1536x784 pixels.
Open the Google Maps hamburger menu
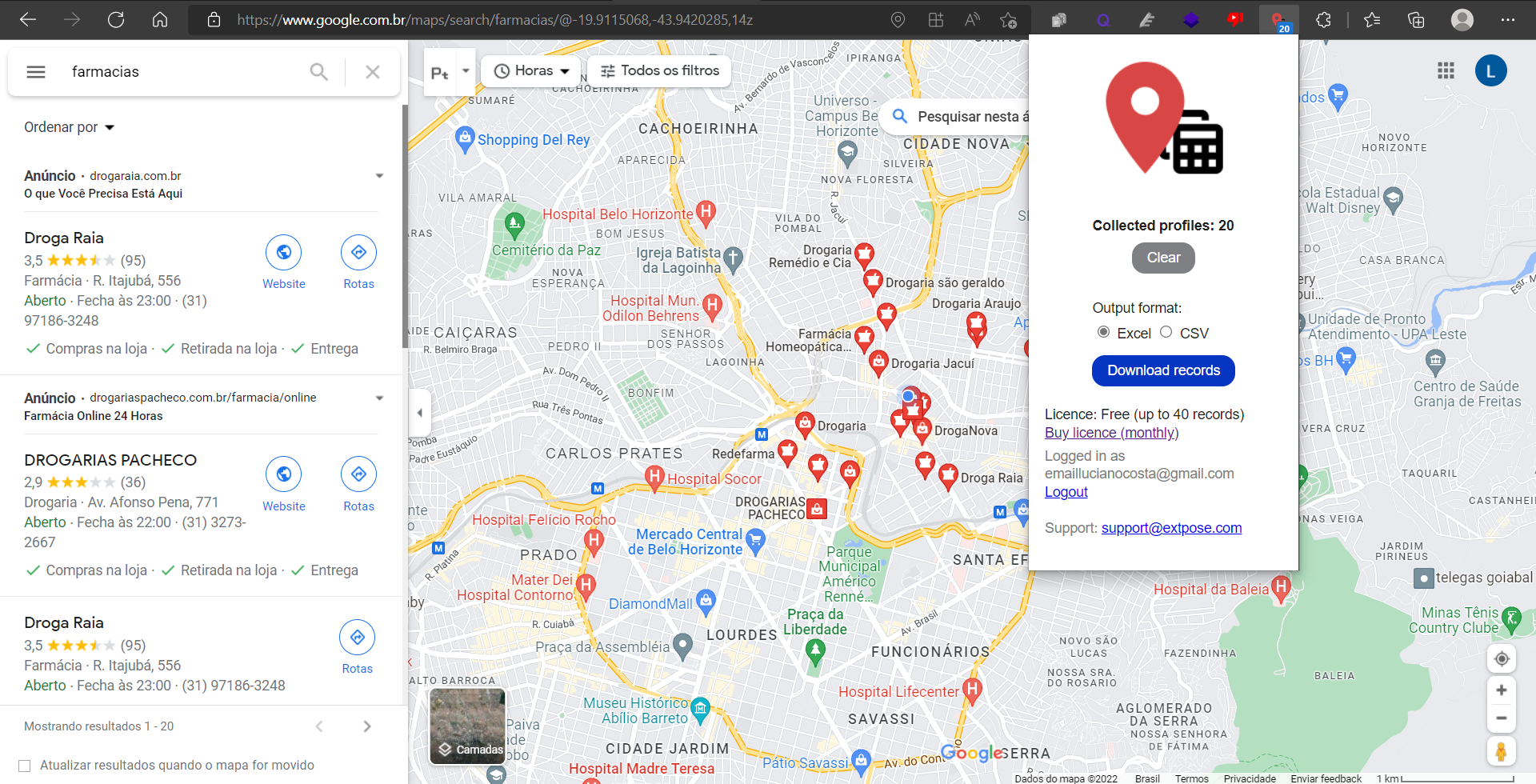(36, 72)
